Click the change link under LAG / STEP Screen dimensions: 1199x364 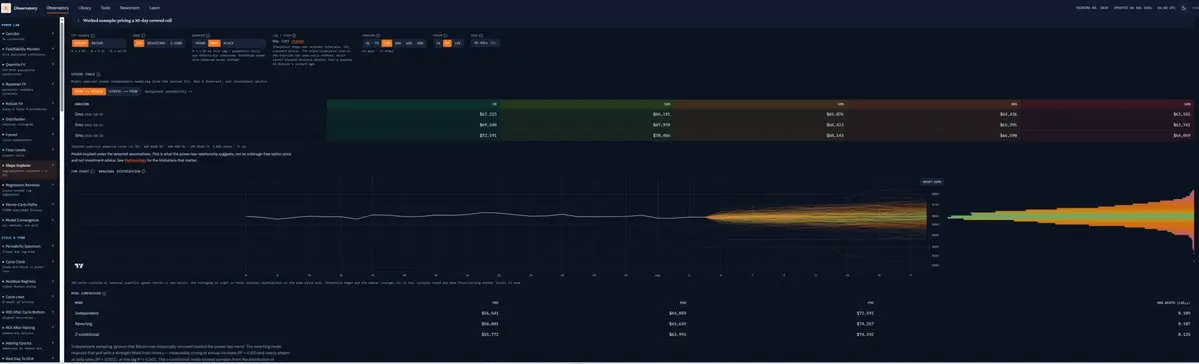coord(296,42)
